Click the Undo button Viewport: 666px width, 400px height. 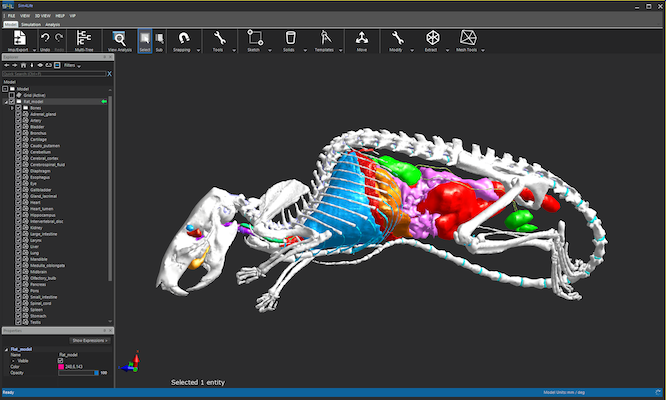tap(45, 38)
